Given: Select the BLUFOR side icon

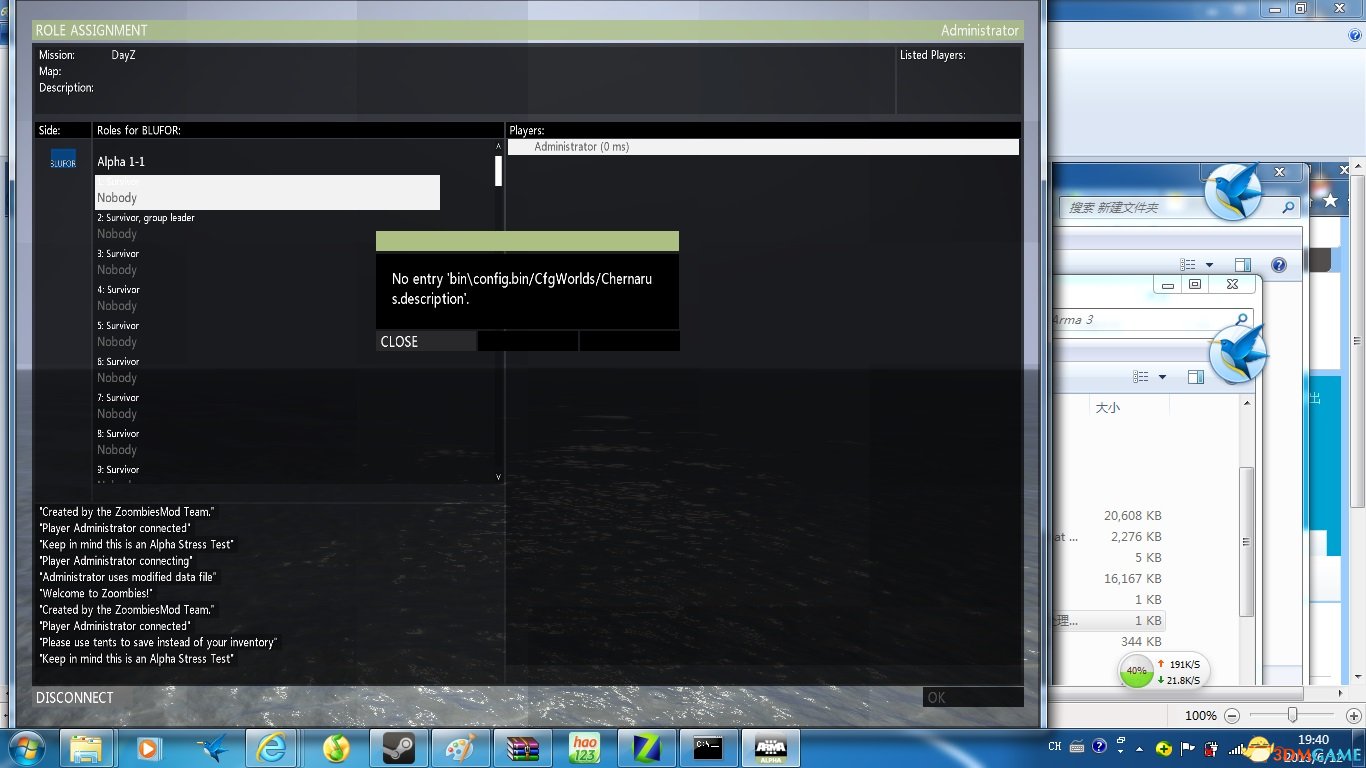Looking at the screenshot, I should coord(63,160).
